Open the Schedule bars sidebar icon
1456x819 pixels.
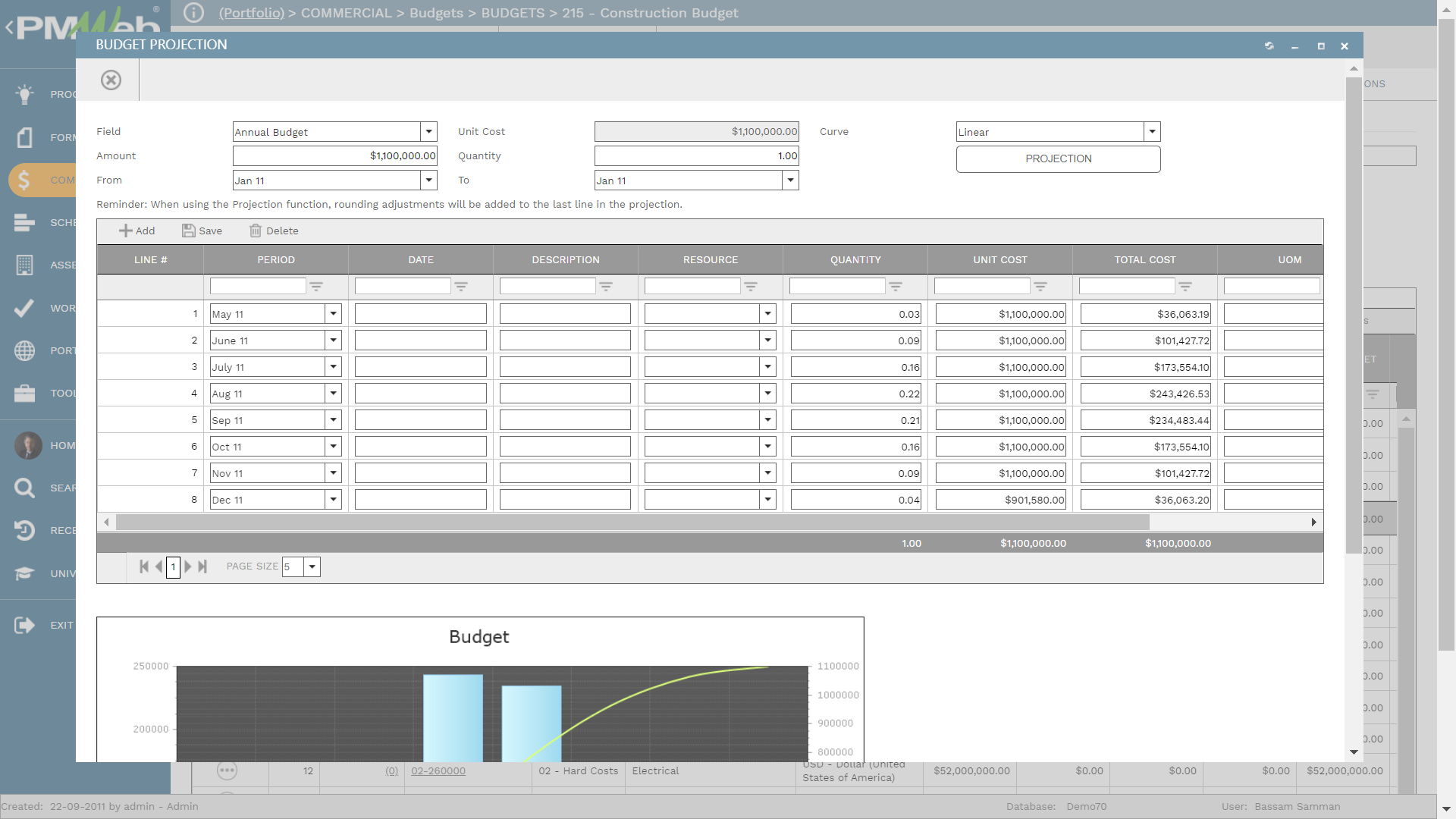pos(24,222)
